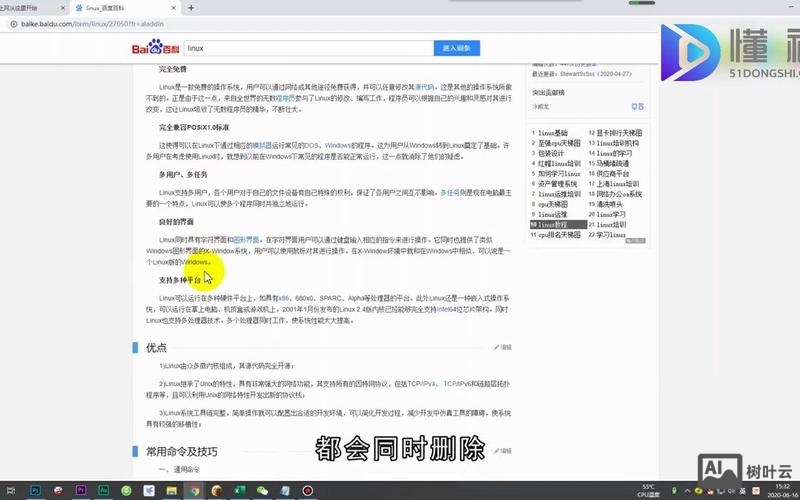The width and height of the screenshot is (800, 500).
Task: Switch to the first browser tab
Action: tap(34, 8)
